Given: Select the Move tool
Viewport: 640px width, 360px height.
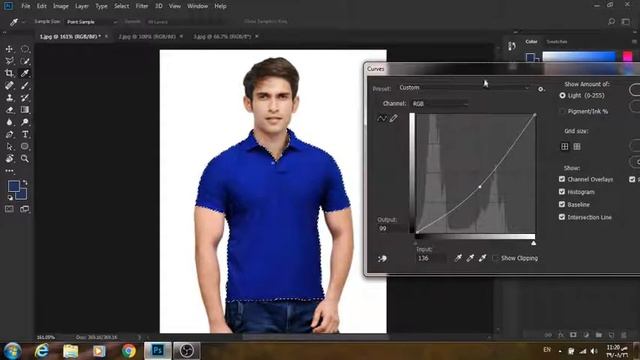Looking at the screenshot, I should click(9, 49).
